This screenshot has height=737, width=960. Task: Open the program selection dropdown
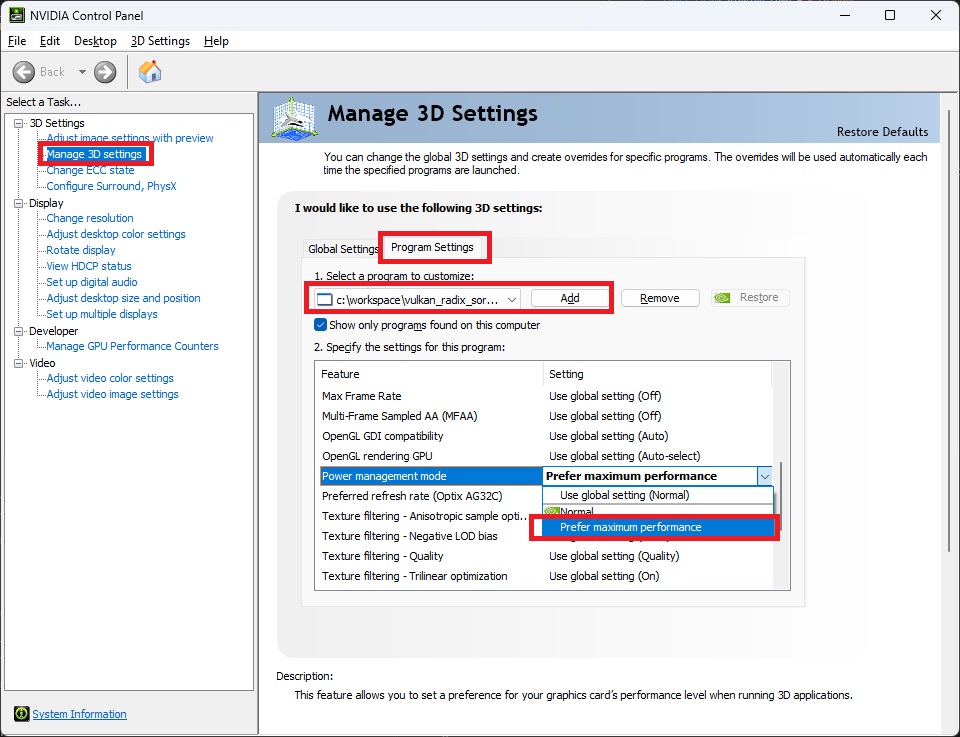pos(417,300)
